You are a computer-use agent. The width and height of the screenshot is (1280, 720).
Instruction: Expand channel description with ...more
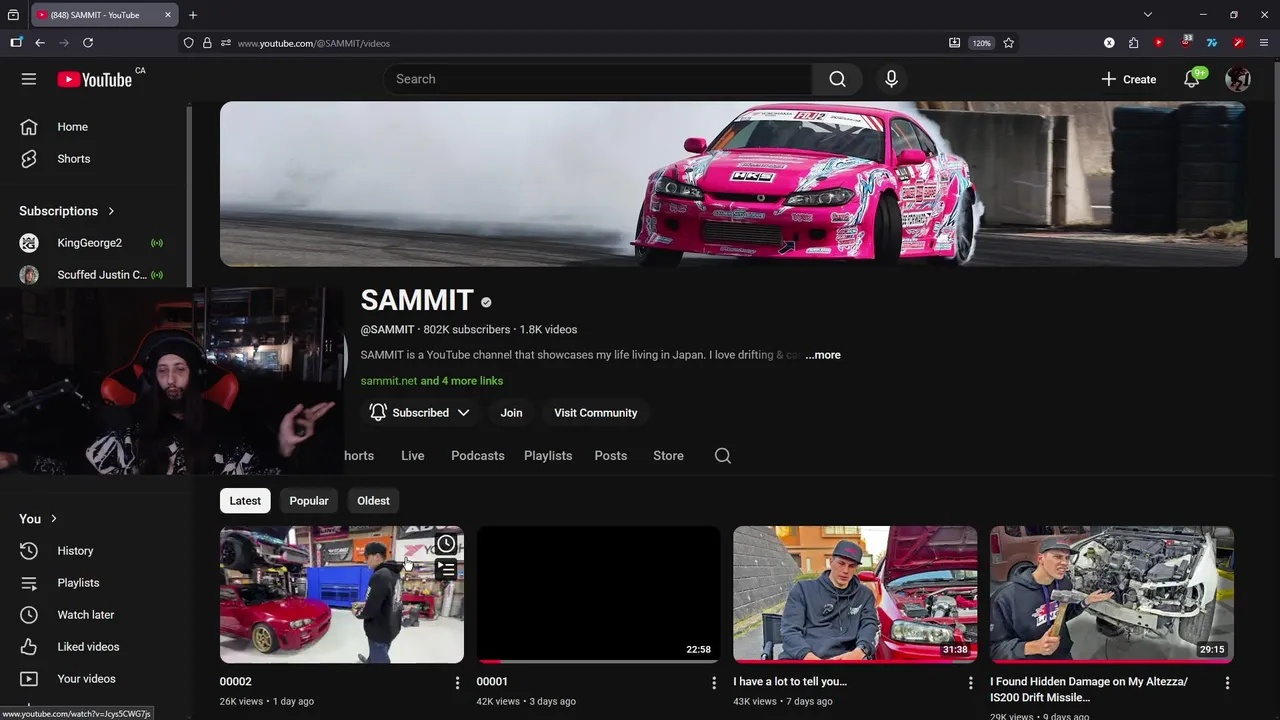(823, 355)
